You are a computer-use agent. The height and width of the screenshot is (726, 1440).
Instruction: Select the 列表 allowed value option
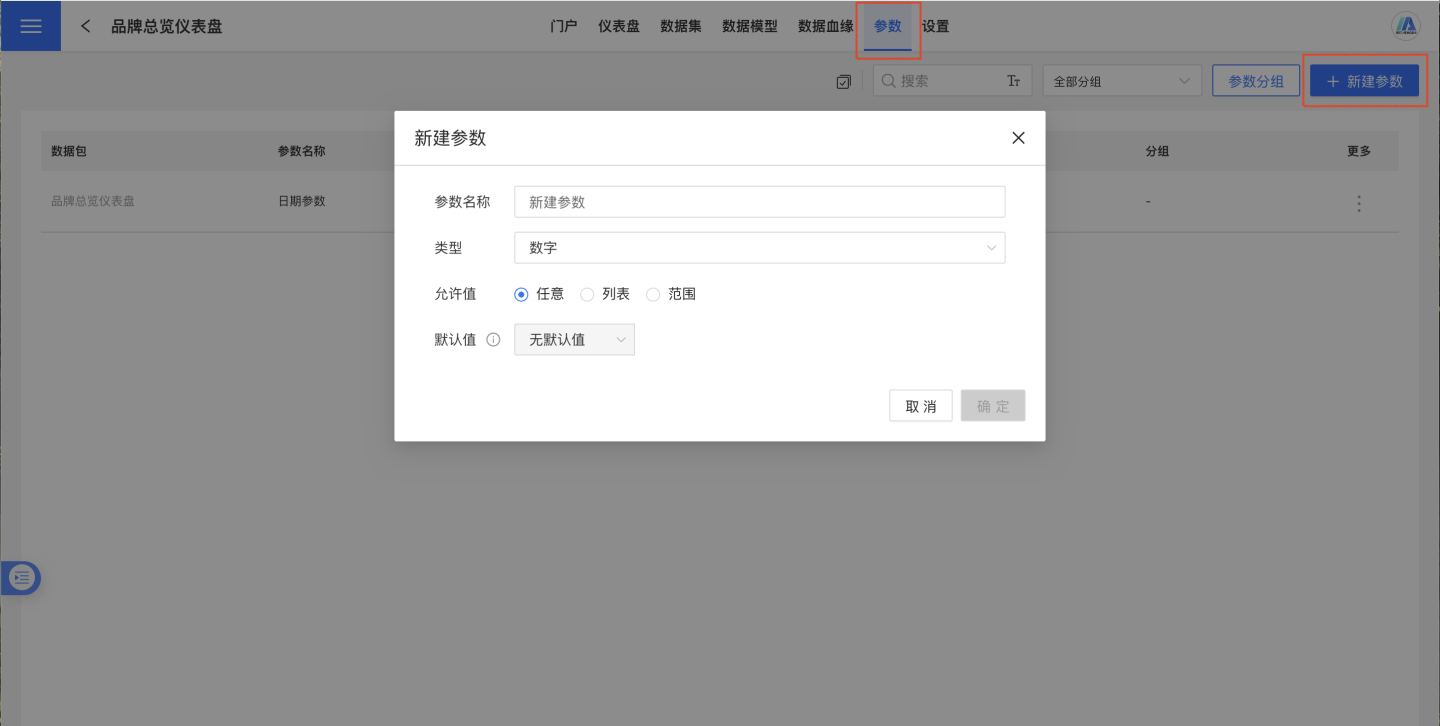(588, 294)
